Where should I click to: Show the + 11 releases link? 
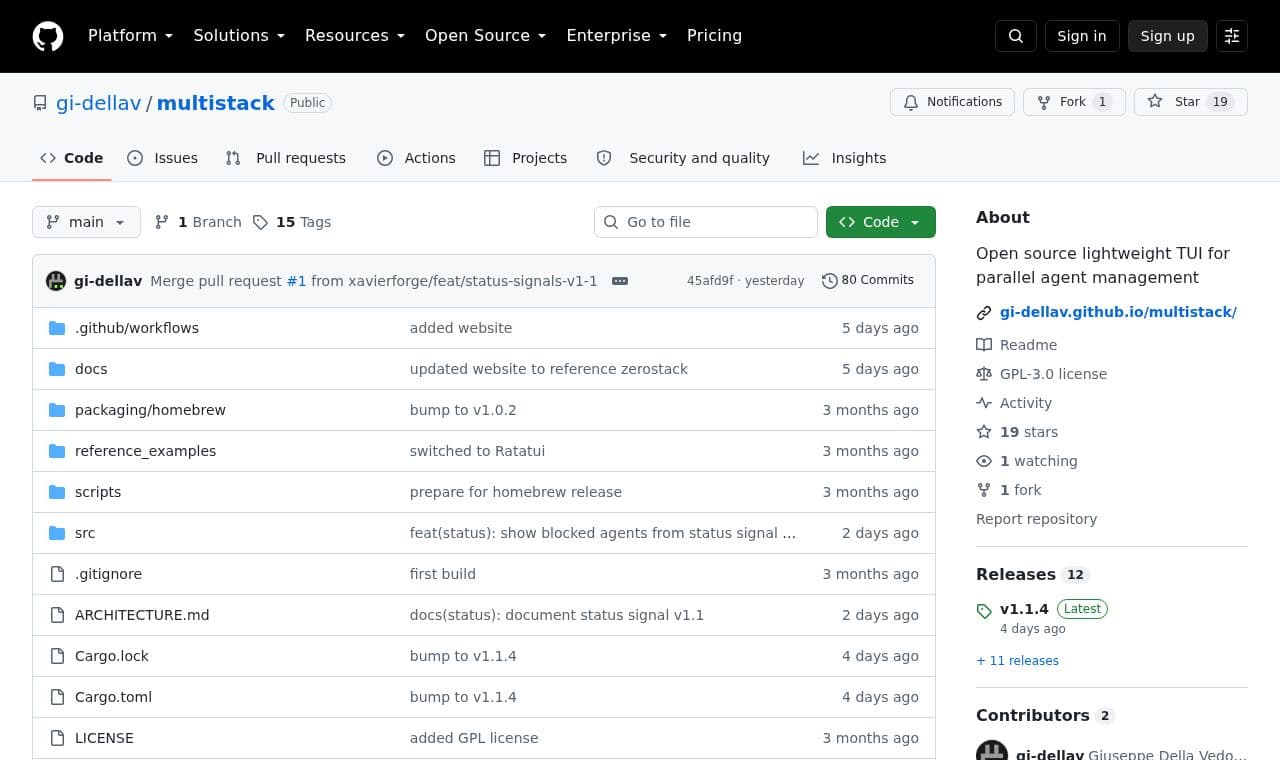click(x=1017, y=661)
